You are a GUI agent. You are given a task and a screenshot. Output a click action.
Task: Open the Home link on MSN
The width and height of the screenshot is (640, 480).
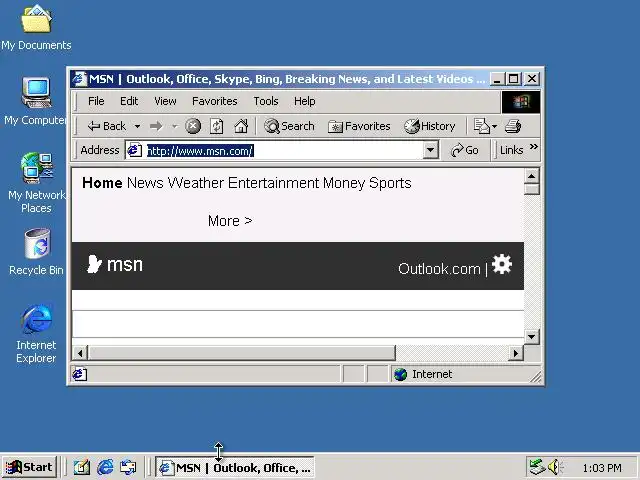(102, 183)
